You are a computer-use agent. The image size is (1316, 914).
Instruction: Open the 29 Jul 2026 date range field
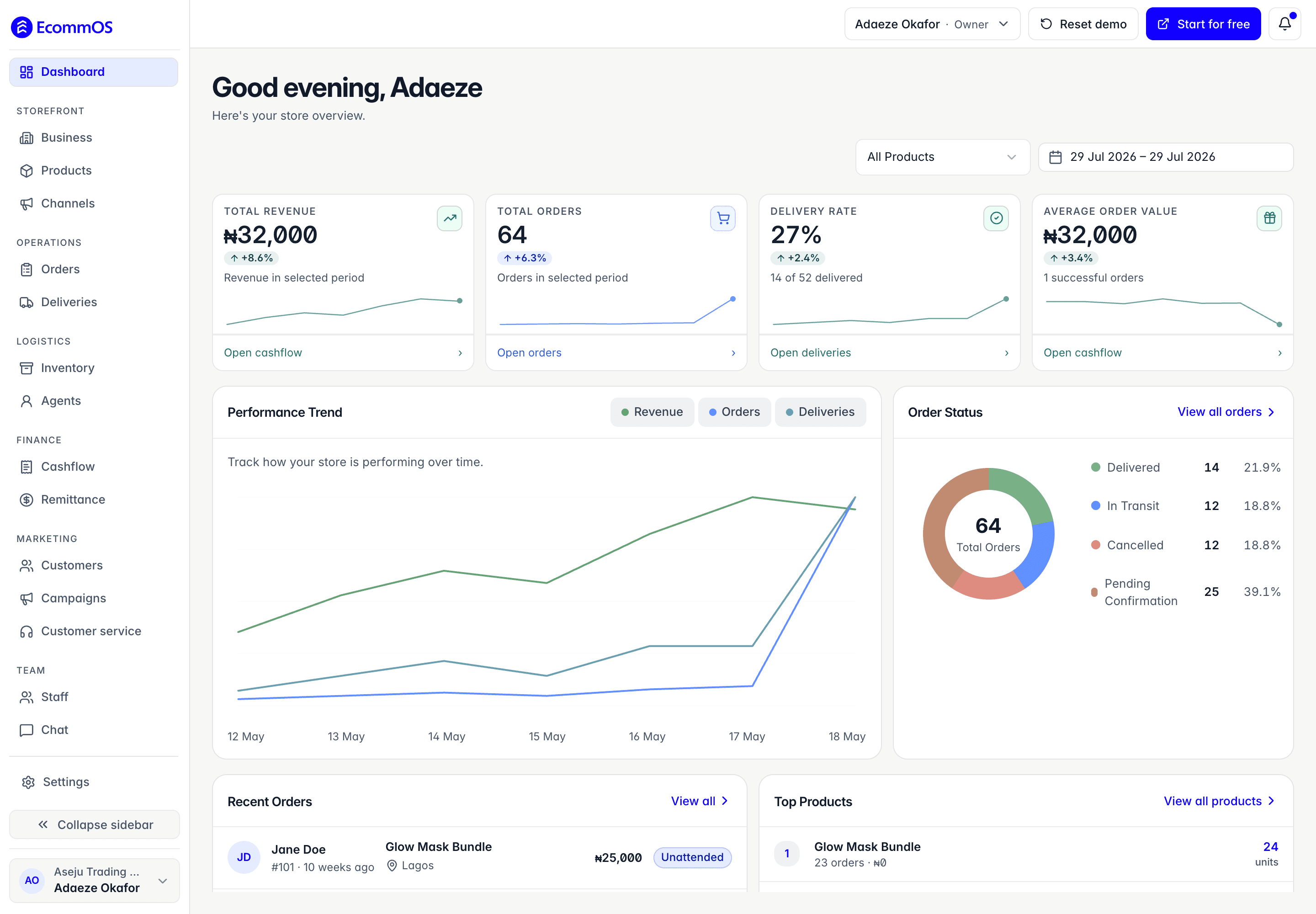1165,157
